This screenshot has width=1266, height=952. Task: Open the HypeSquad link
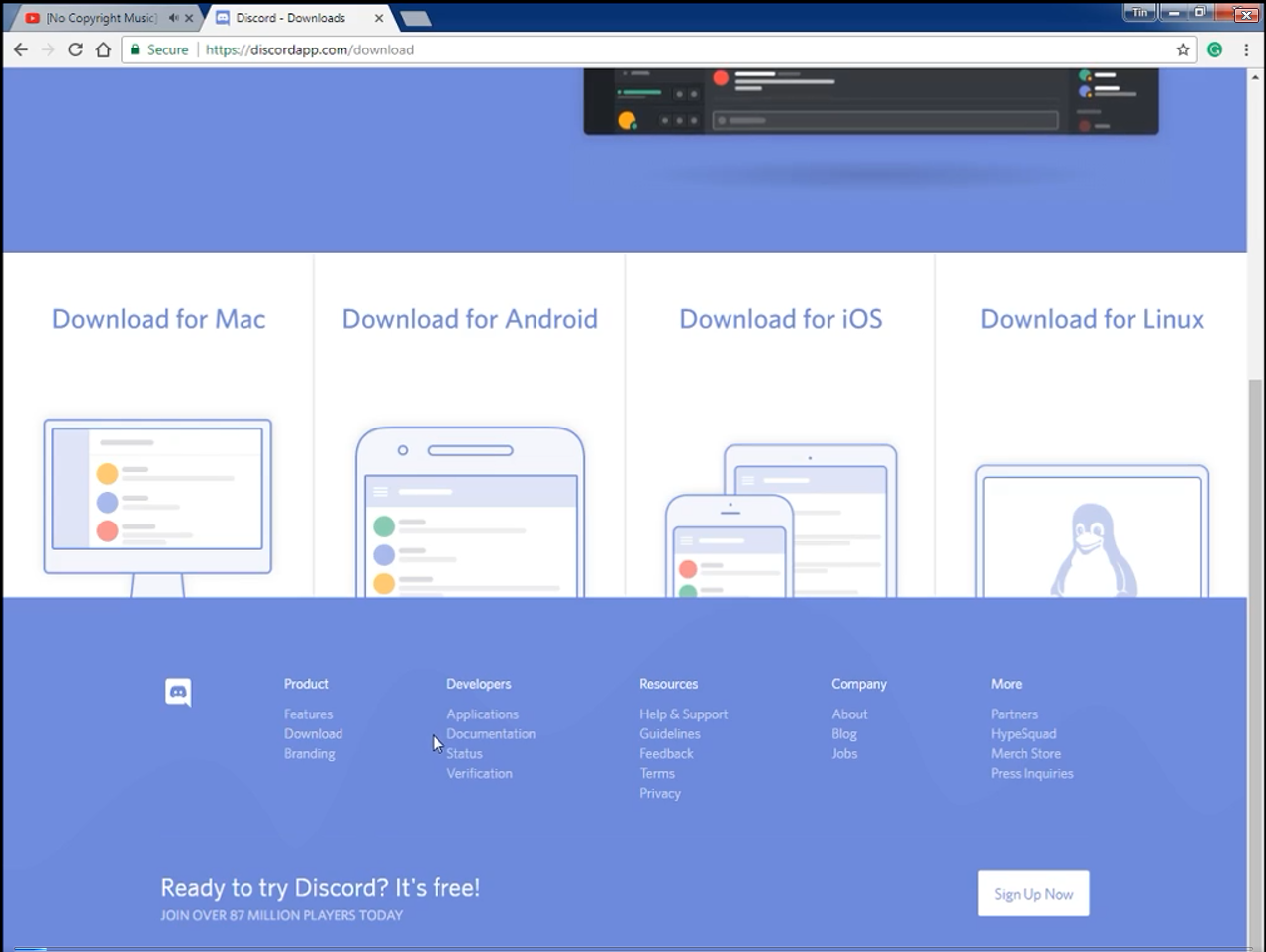click(1023, 733)
